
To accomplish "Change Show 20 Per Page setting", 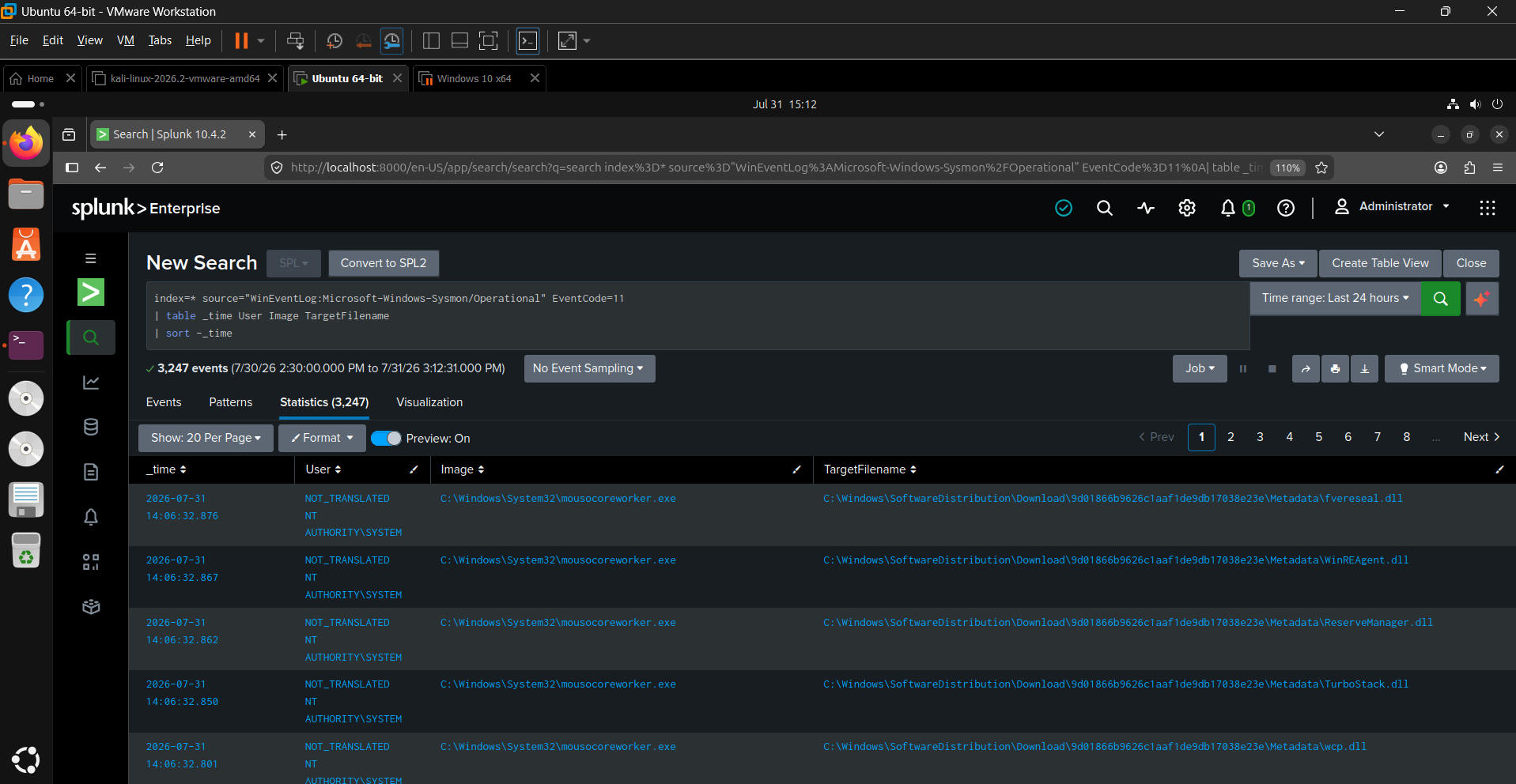I will click(x=206, y=438).
